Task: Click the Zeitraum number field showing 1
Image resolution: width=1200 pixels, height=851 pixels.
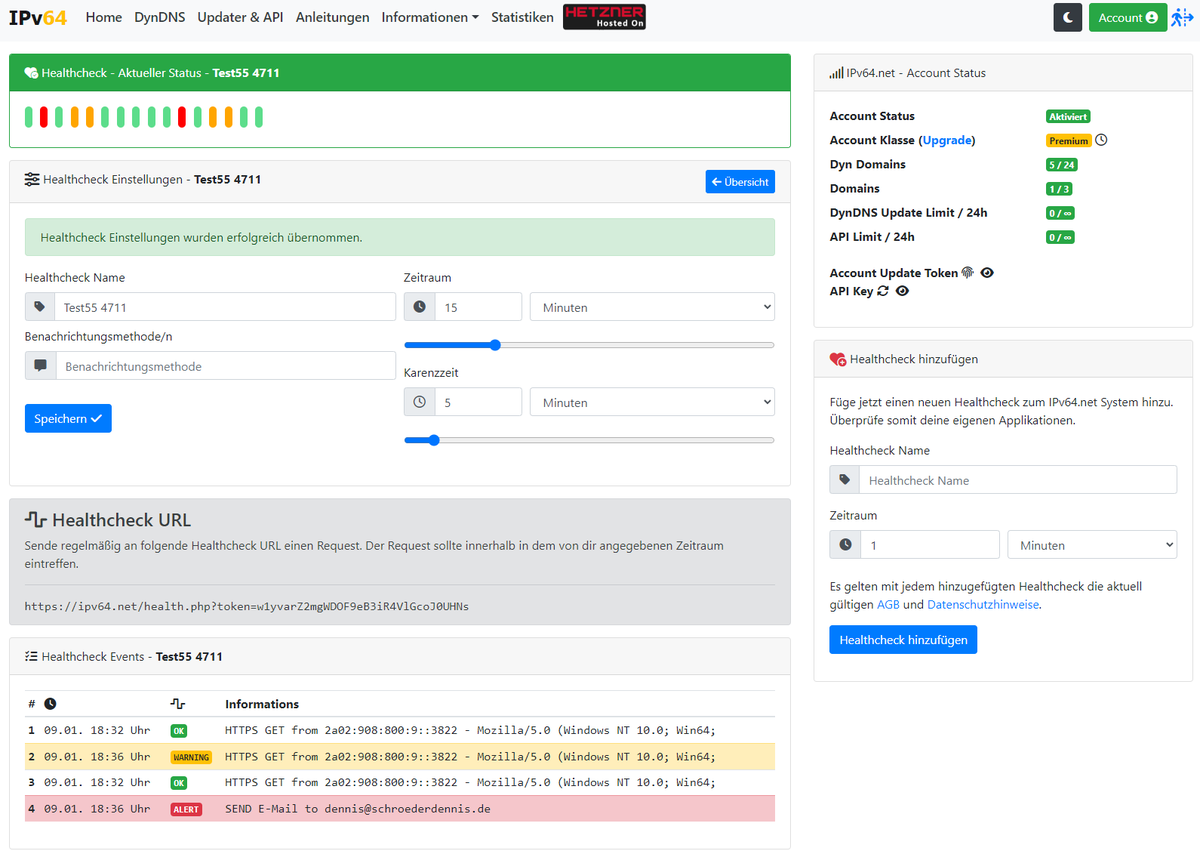Action: pos(930,545)
